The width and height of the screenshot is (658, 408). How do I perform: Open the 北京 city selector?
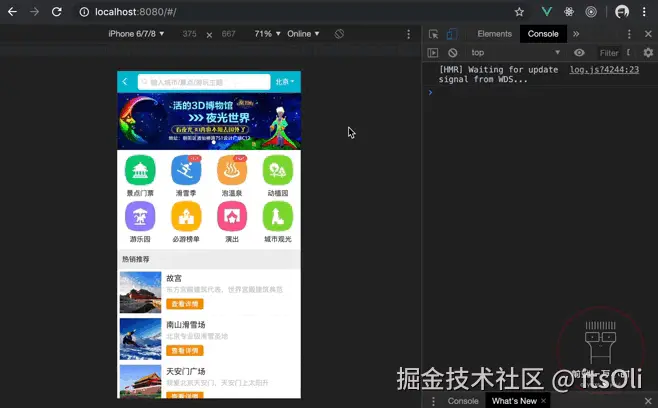pos(285,82)
